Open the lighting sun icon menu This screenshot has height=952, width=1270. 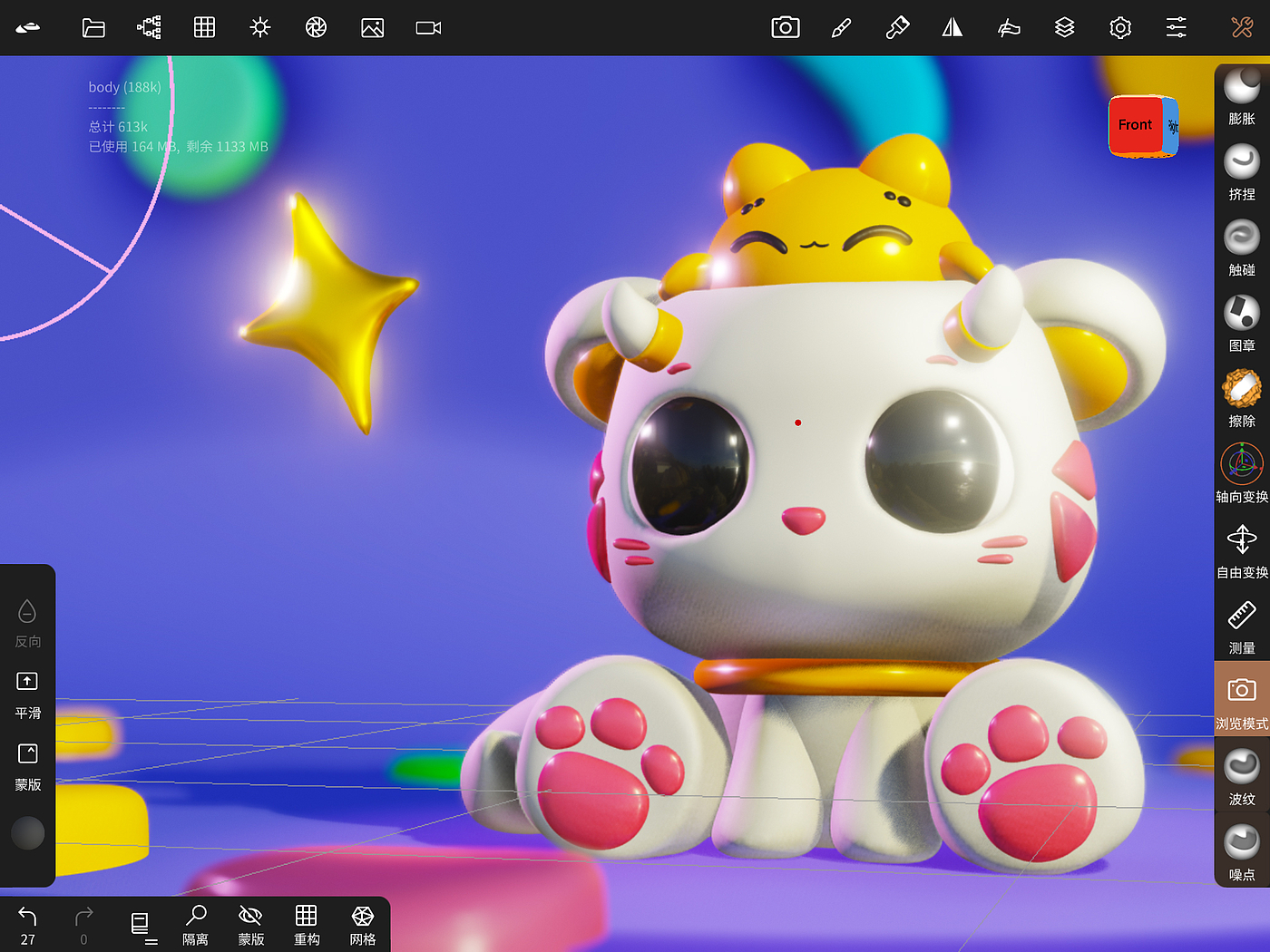point(260,28)
